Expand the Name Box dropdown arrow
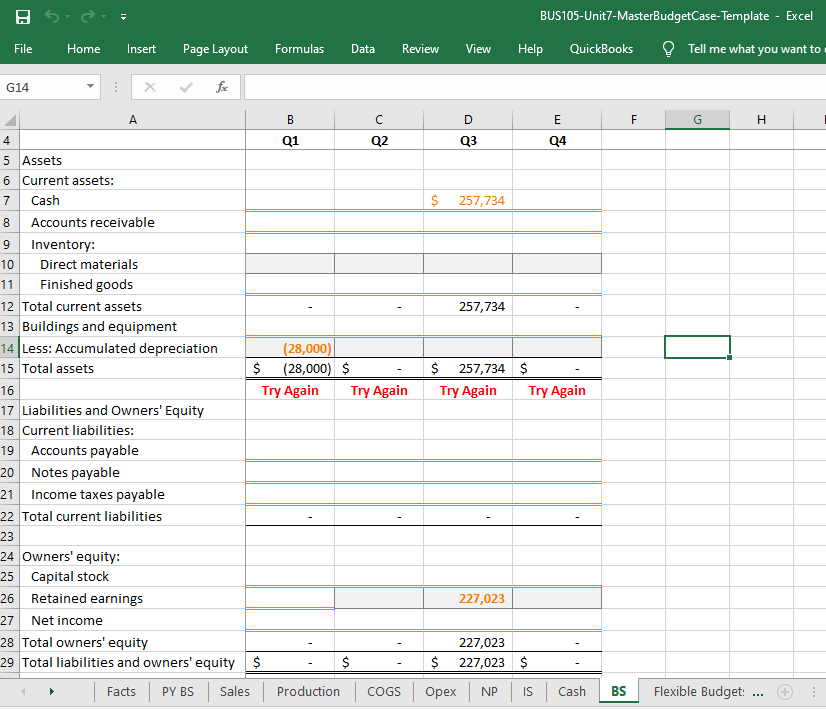 [90, 86]
